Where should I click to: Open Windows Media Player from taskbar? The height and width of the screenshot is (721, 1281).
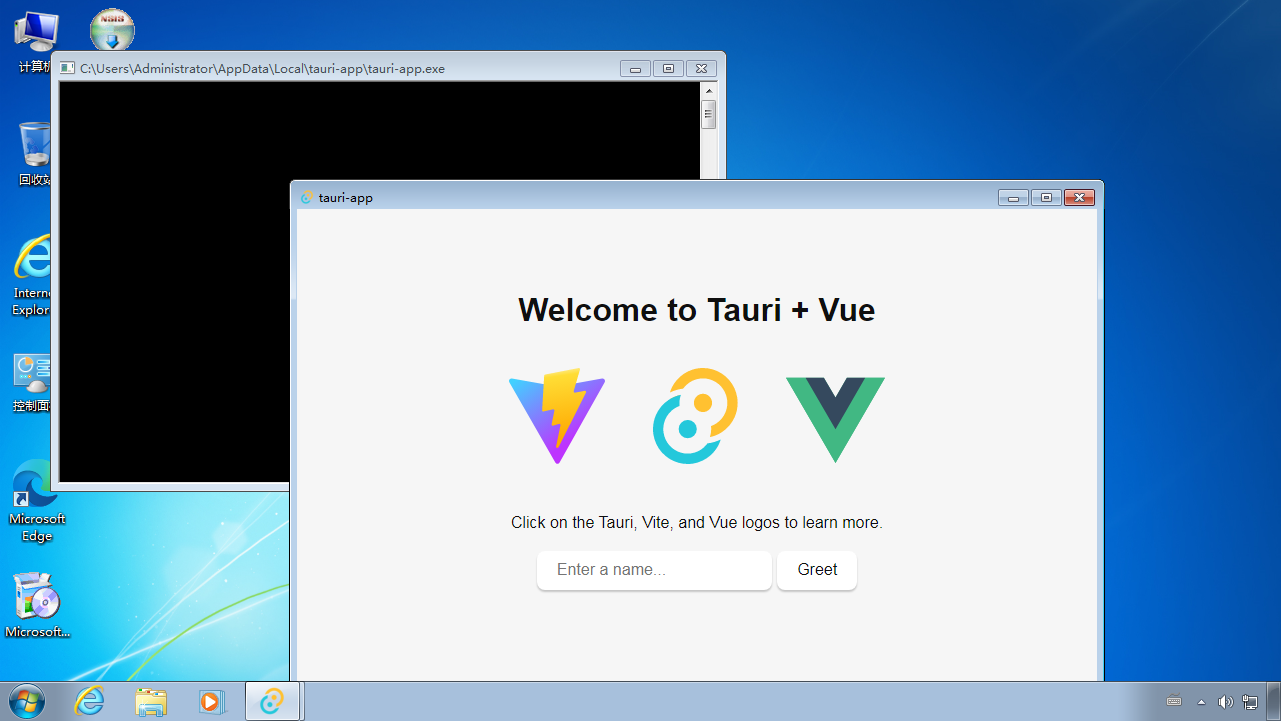point(211,702)
